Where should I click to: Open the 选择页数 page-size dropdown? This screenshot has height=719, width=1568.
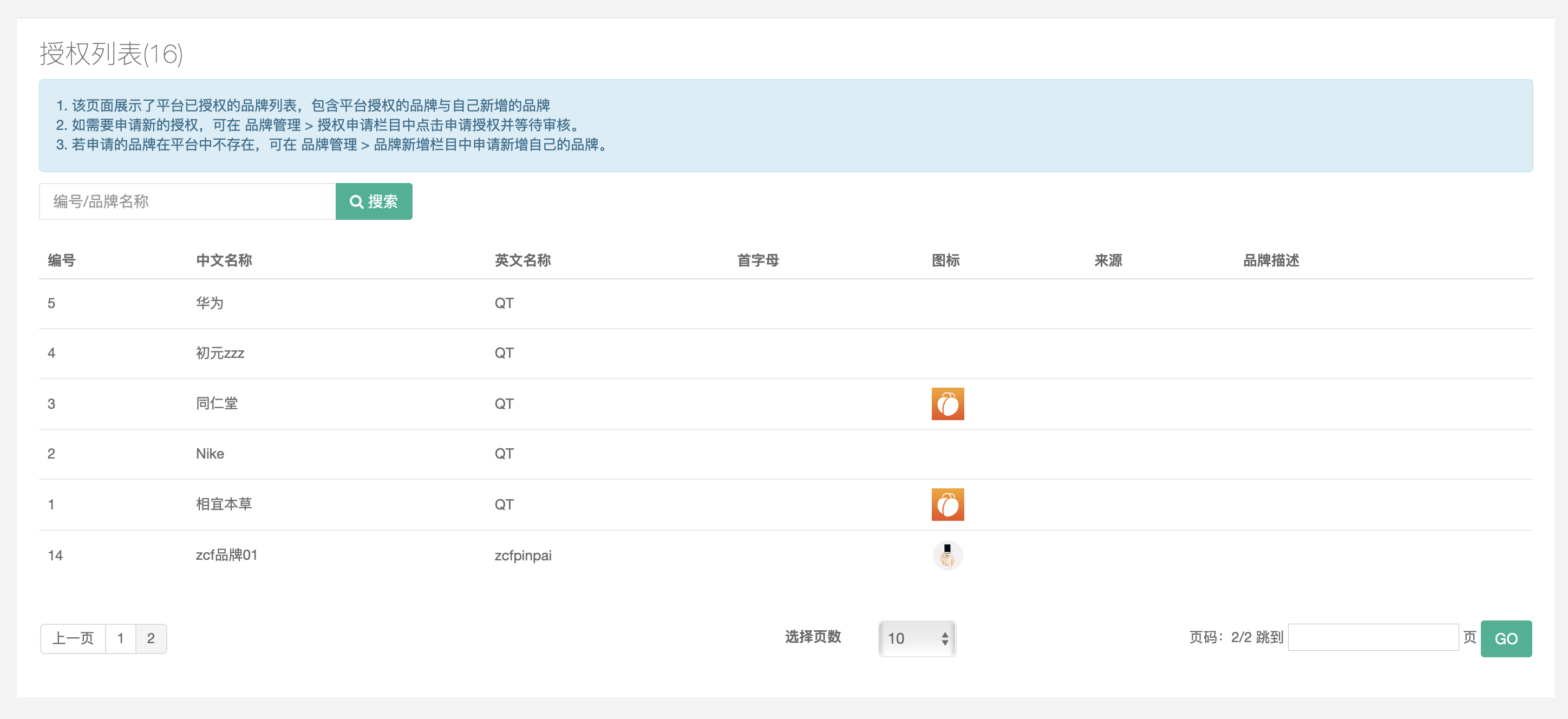pyautogui.click(x=917, y=638)
